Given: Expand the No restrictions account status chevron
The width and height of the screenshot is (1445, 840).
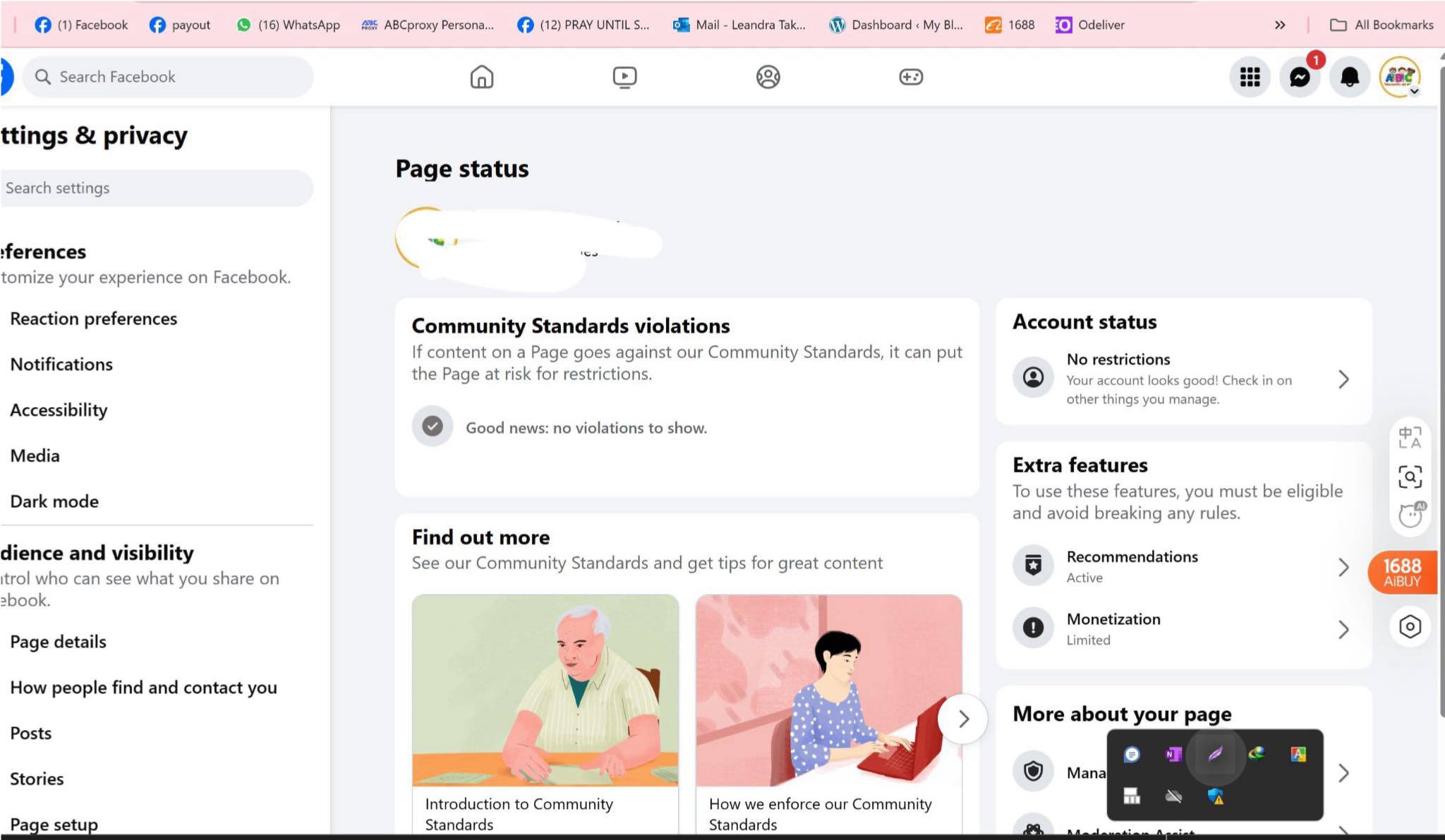Looking at the screenshot, I should click(x=1343, y=379).
